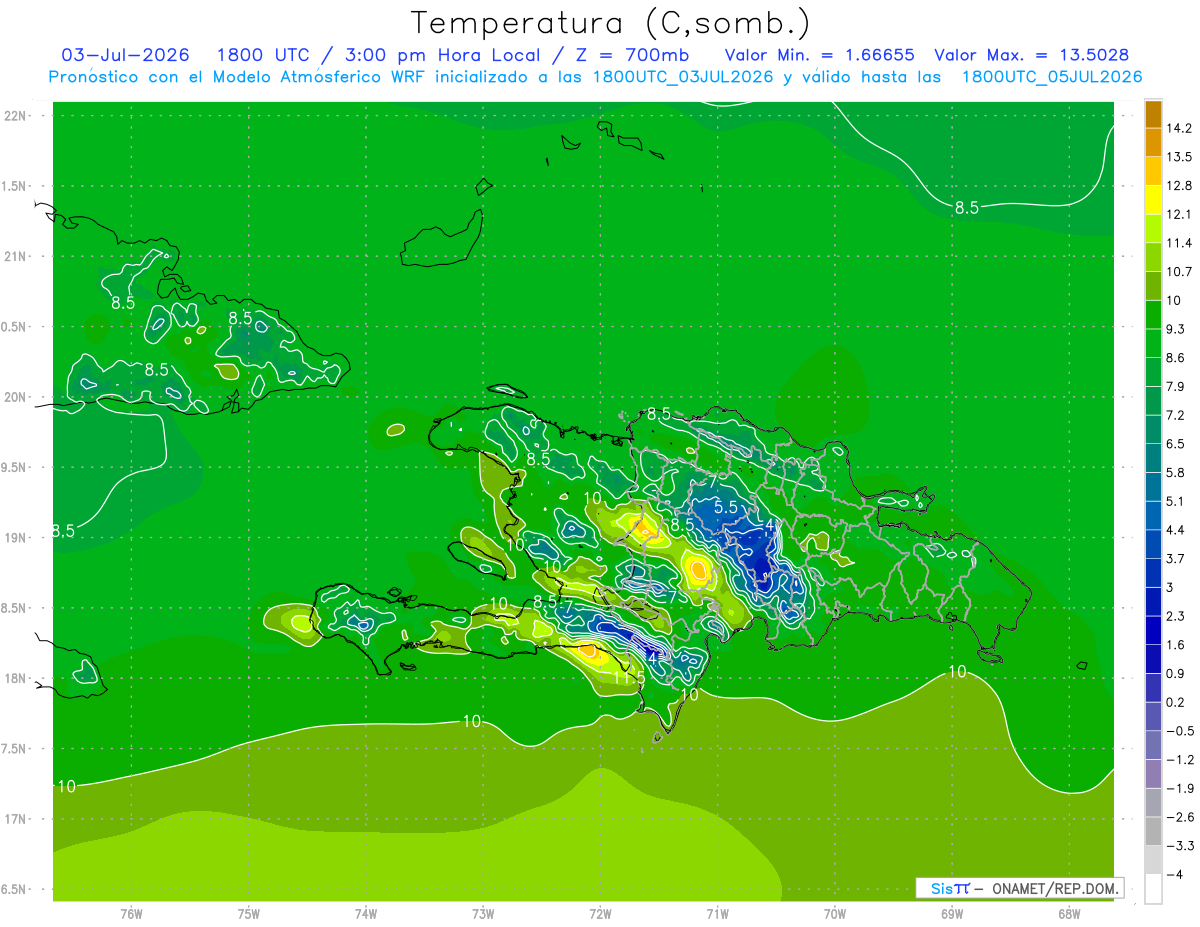The width and height of the screenshot is (1200, 927).
Task: Select the "75W" longitude tick label
Action: 249,914
